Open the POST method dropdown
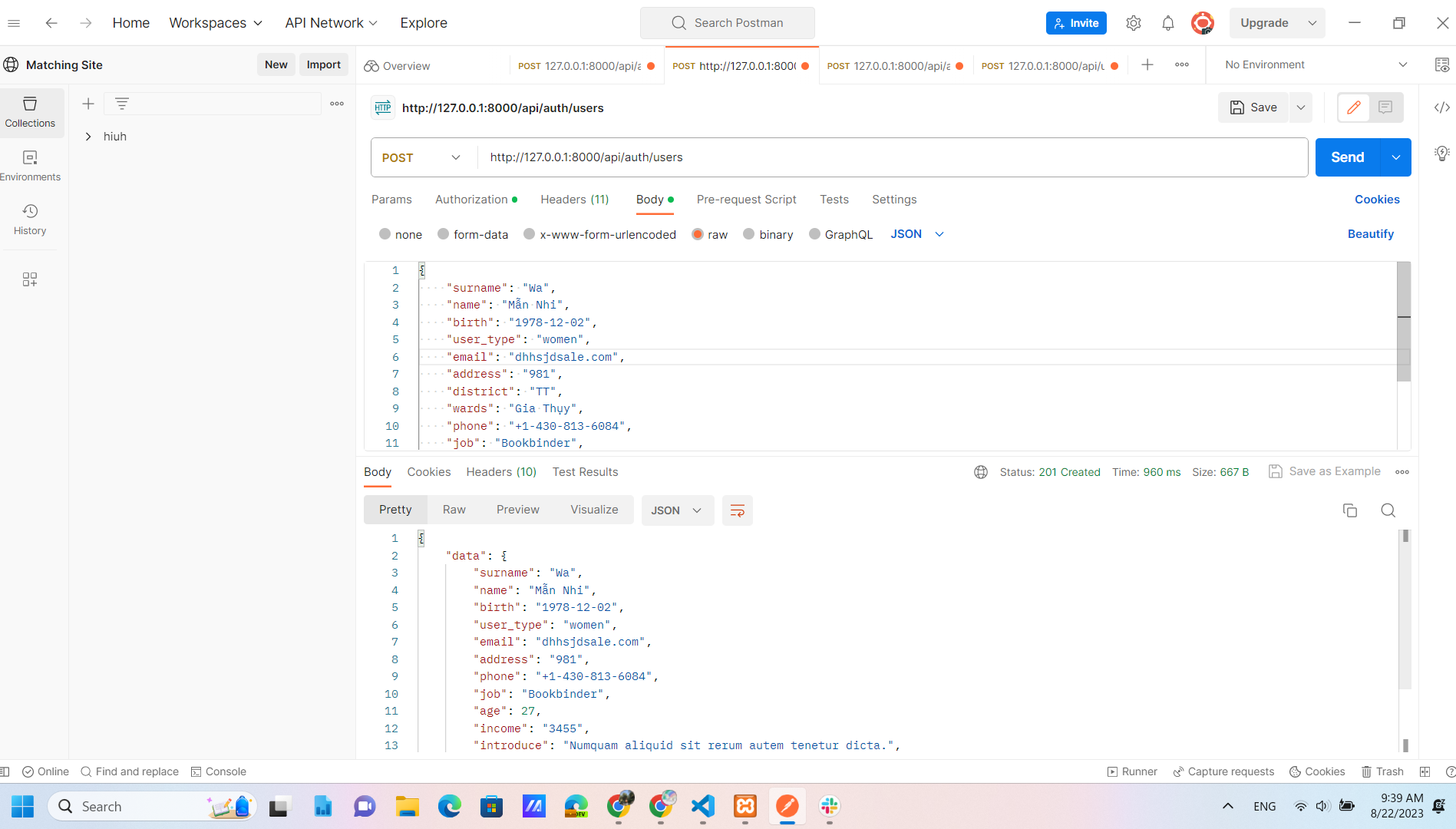The height and width of the screenshot is (829, 1456). 421,157
